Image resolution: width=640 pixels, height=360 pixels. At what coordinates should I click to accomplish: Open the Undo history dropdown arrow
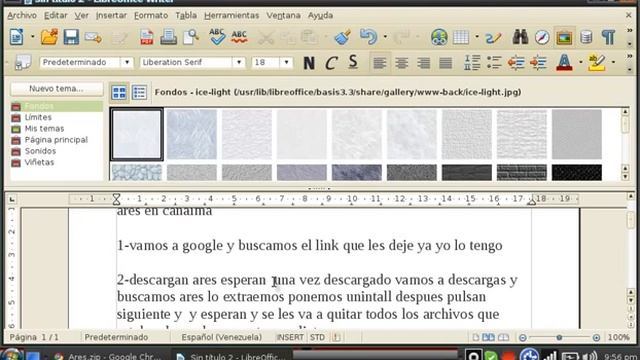coord(385,37)
